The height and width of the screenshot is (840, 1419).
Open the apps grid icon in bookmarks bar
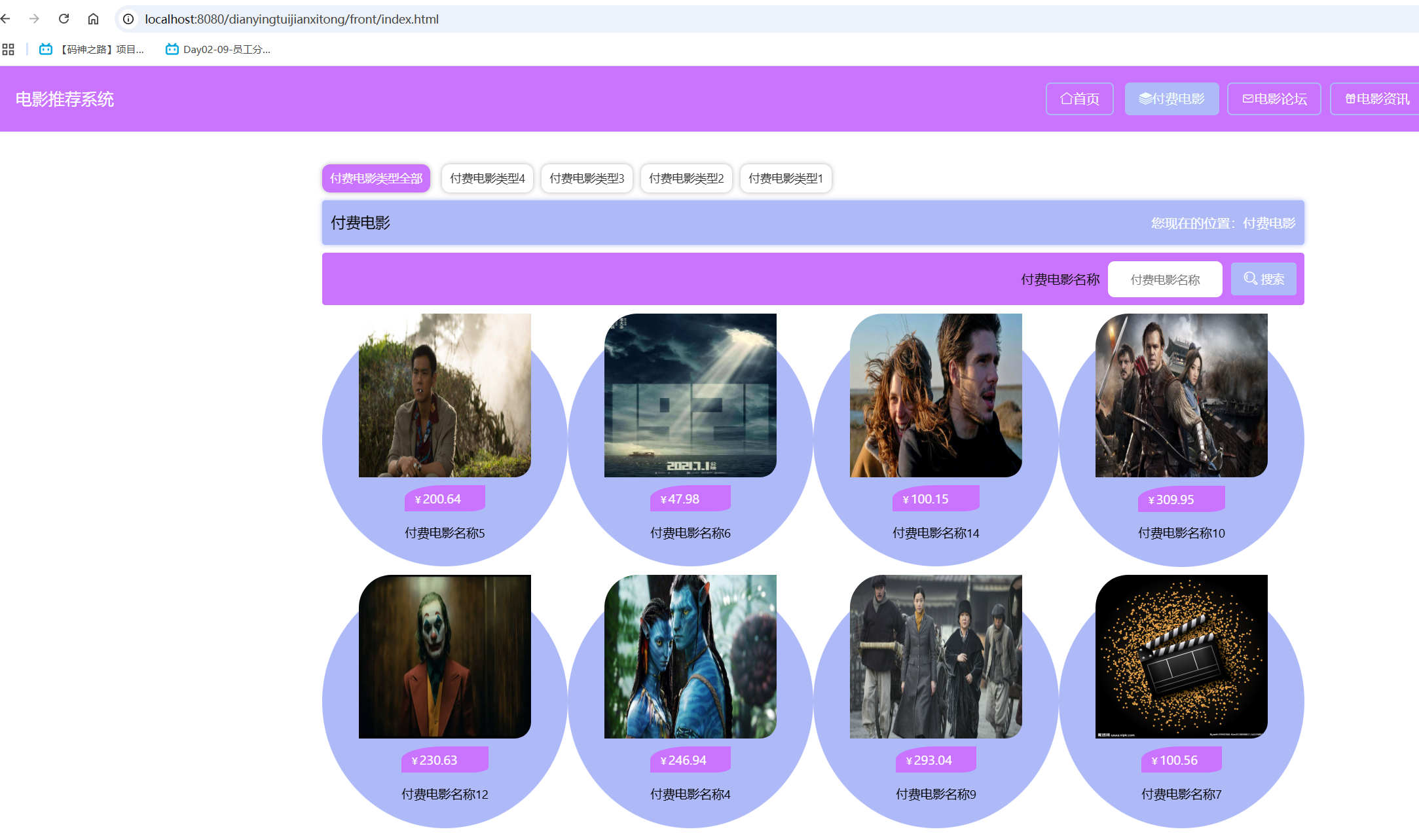(8, 49)
